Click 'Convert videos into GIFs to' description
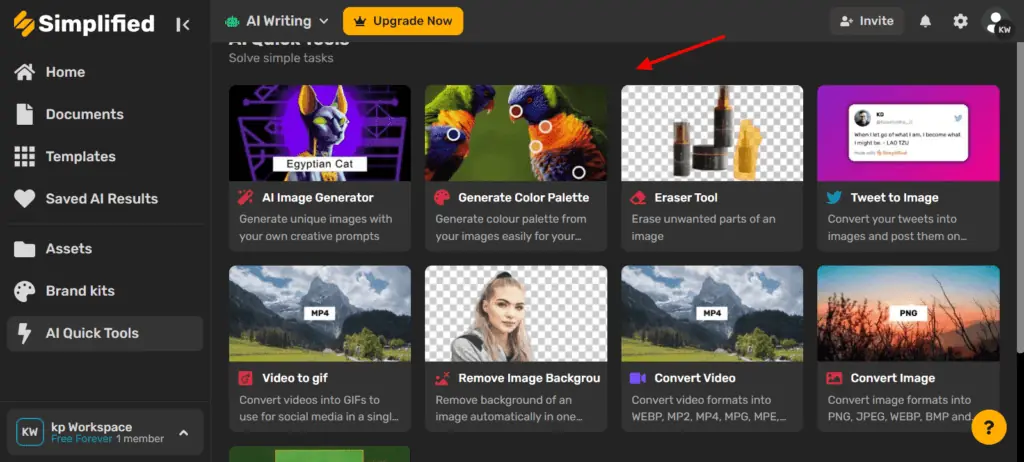The image size is (1024, 462). pyautogui.click(x=310, y=399)
